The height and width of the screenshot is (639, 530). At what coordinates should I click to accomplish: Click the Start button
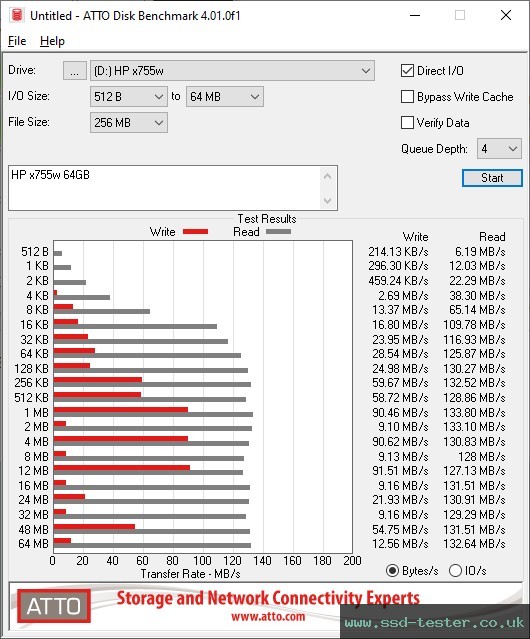click(492, 178)
